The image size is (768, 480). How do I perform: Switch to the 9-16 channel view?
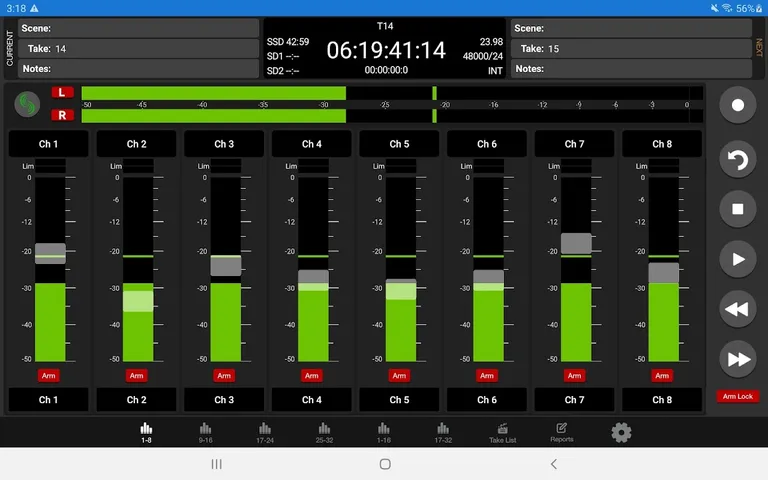pyautogui.click(x=205, y=433)
